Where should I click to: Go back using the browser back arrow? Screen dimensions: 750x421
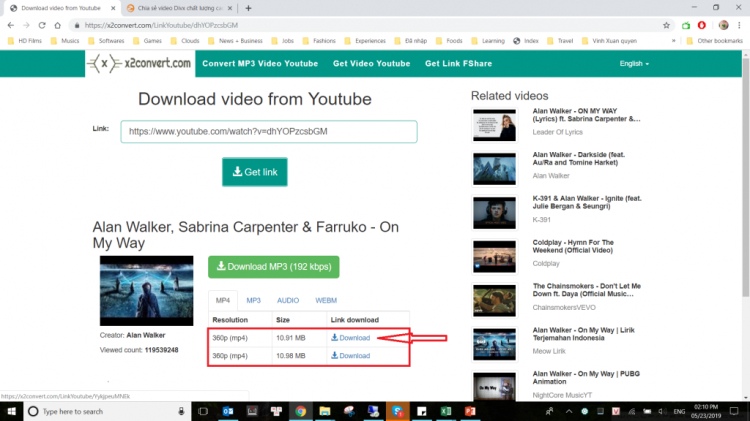tap(11, 25)
